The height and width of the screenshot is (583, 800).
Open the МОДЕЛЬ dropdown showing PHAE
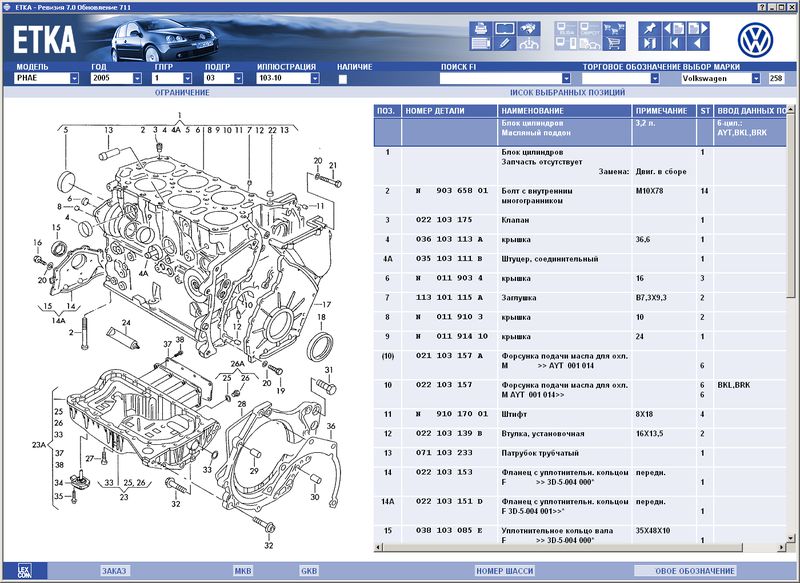coord(47,78)
